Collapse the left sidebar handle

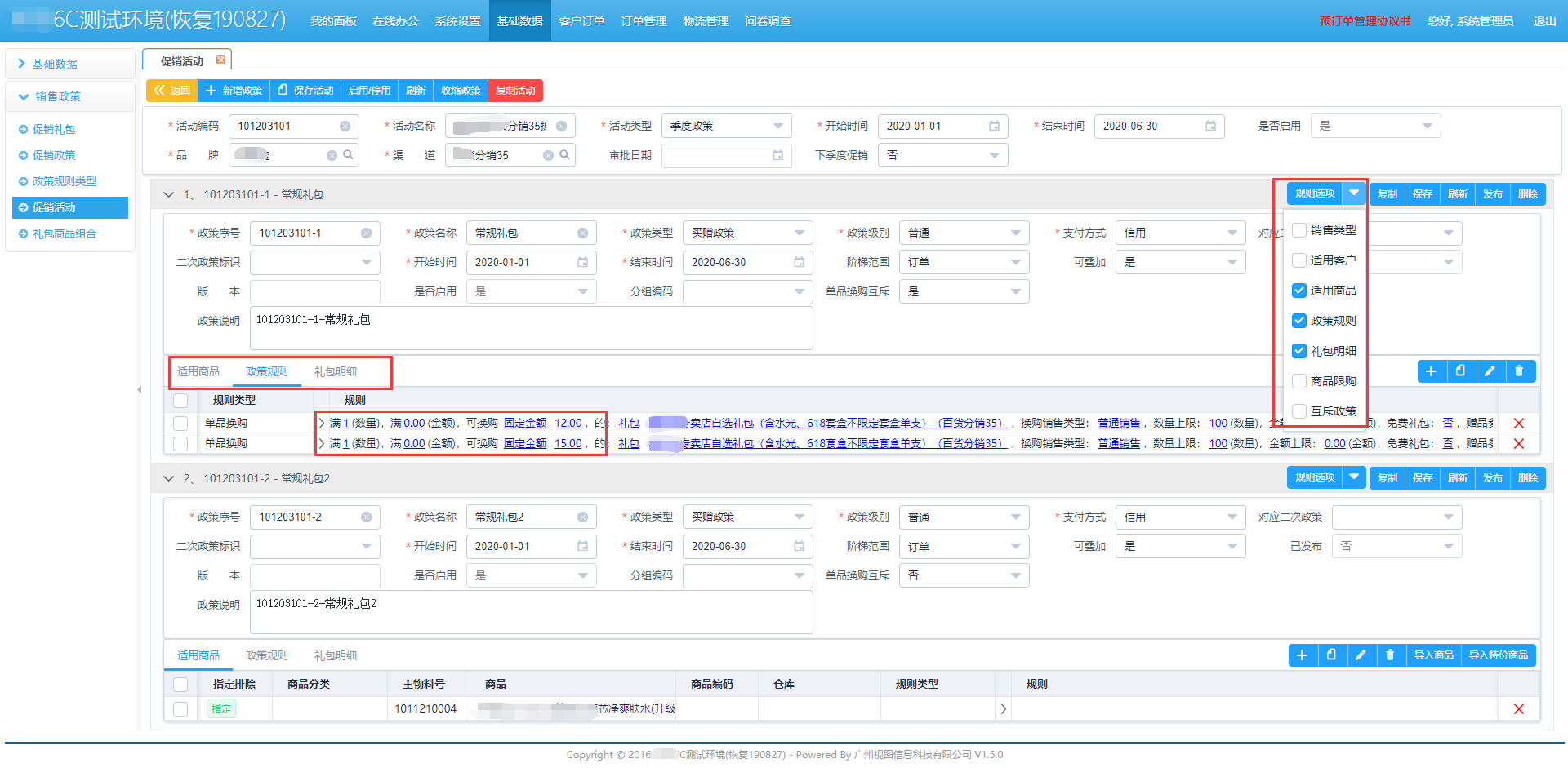point(139,389)
